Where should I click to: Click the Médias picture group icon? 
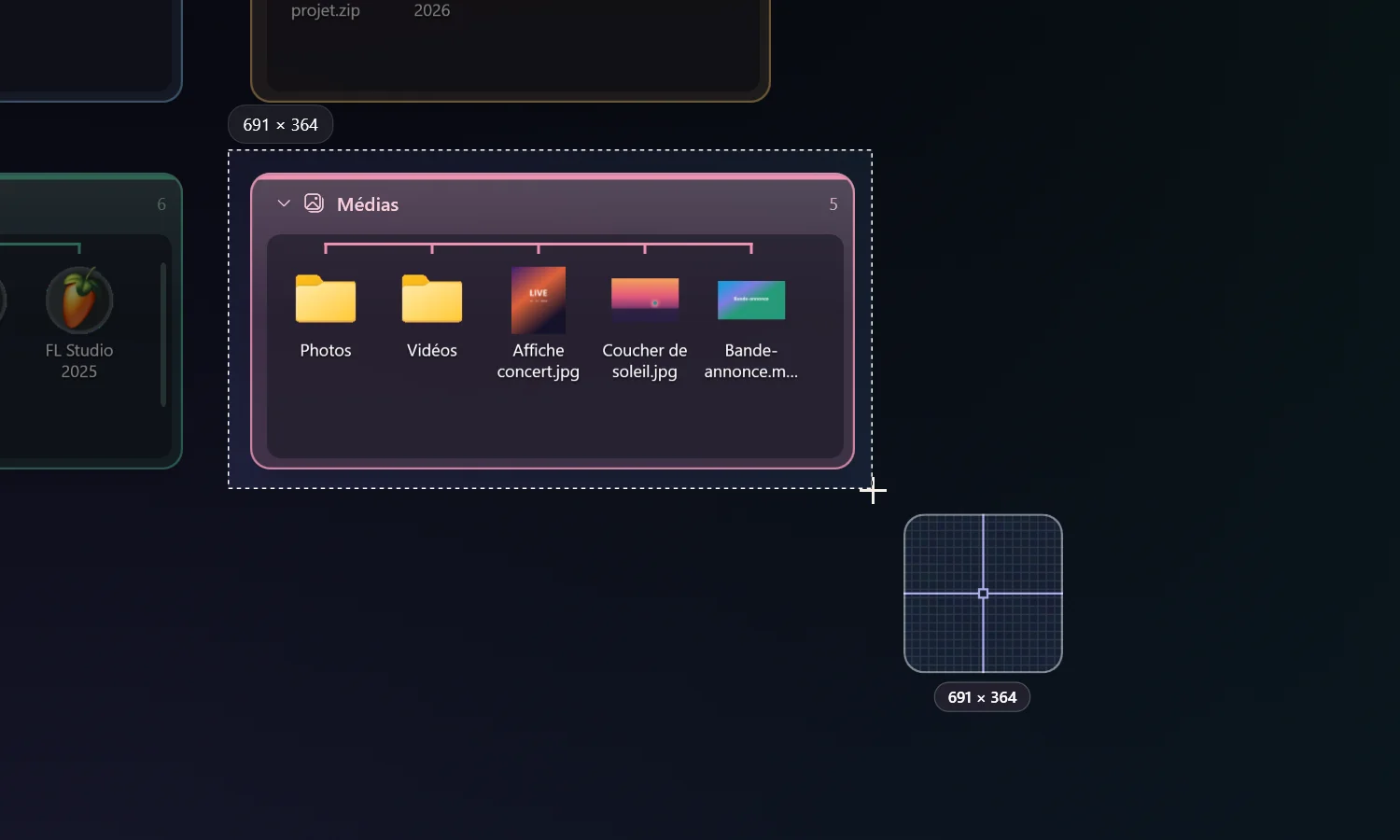[x=314, y=203]
